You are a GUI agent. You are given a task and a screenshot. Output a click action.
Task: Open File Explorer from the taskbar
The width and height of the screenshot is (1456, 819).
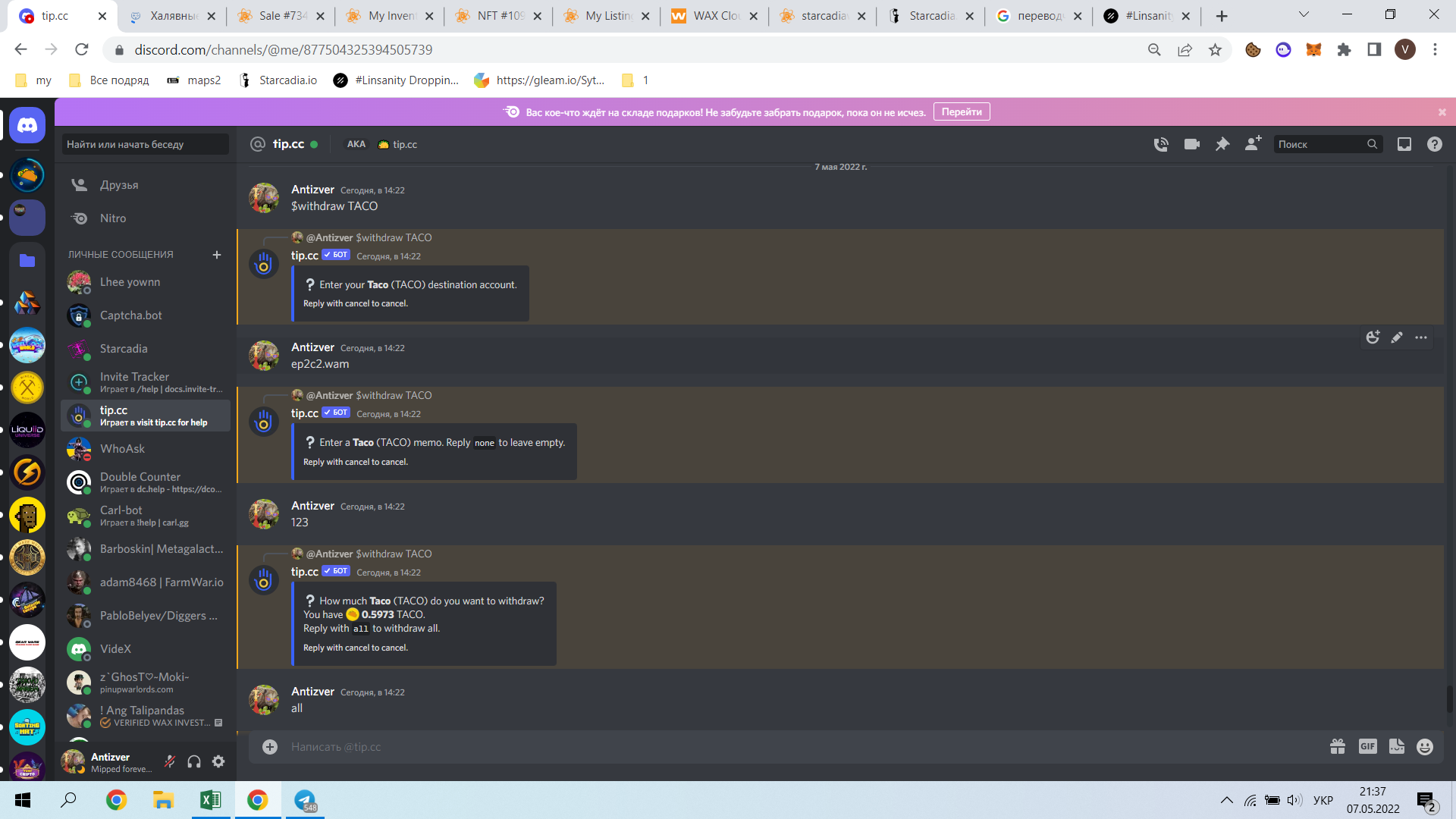pos(164,800)
